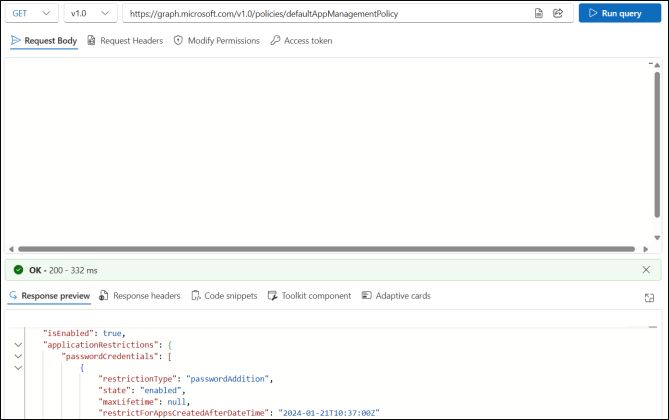Collapse the applicationRestrictions JSON node
Viewport: 669px width, 420px height.
[x=18, y=344]
